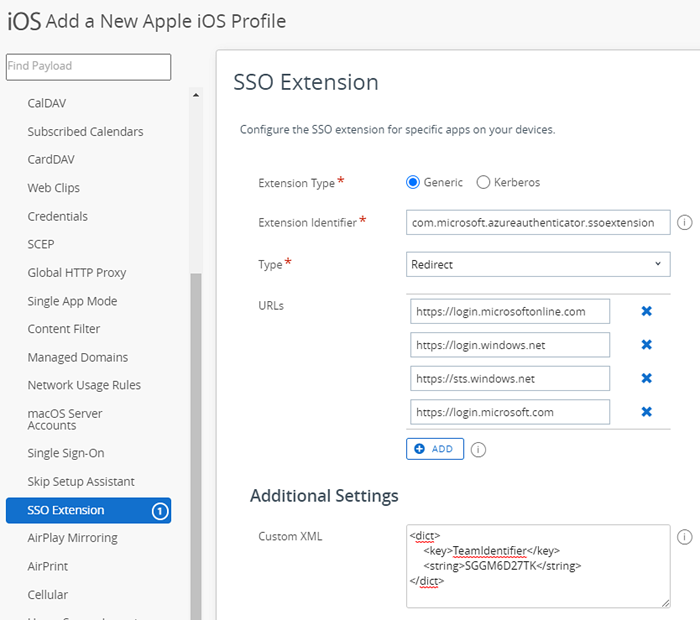The image size is (700, 620).
Task: Edit the login.microsoftonline.com URL field
Action: pyautogui.click(x=510, y=311)
